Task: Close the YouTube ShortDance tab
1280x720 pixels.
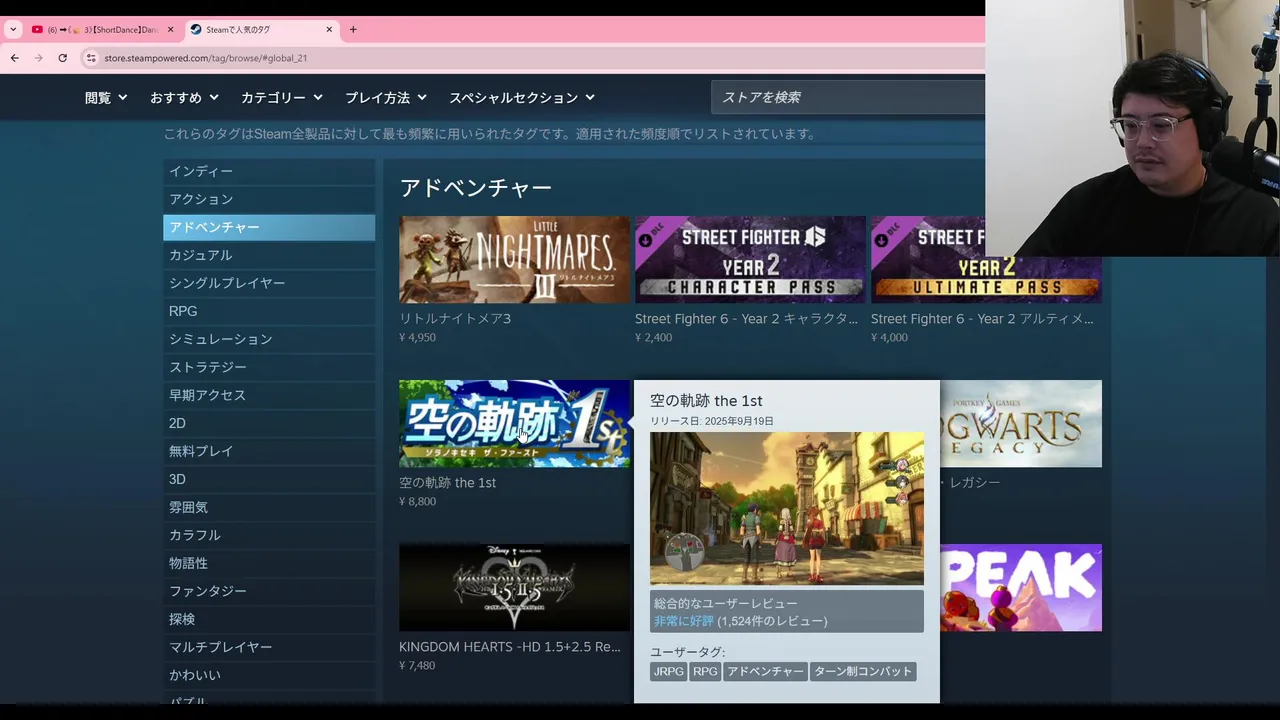Action: [170, 30]
